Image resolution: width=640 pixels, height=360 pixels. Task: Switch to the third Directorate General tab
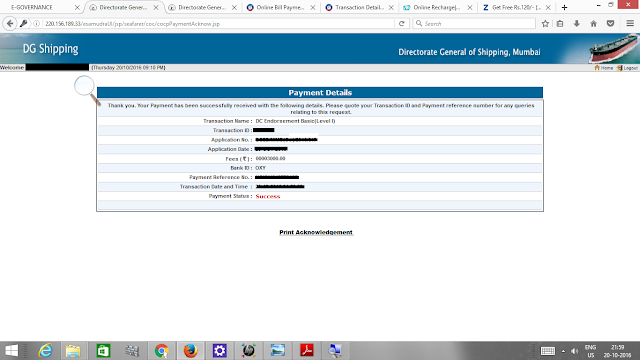click(x=202, y=7)
